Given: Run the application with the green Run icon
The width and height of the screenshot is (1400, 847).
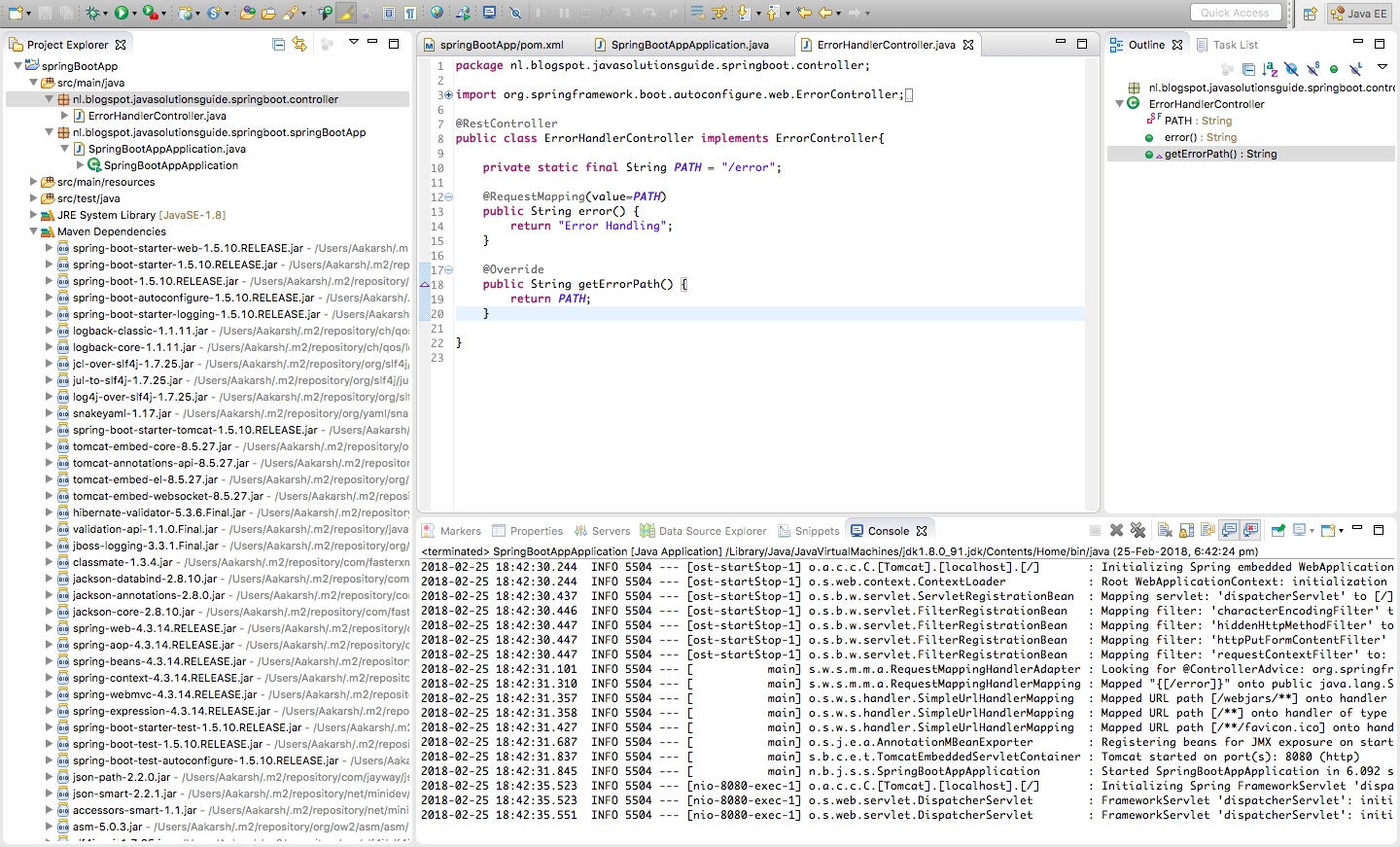Looking at the screenshot, I should 122,13.
